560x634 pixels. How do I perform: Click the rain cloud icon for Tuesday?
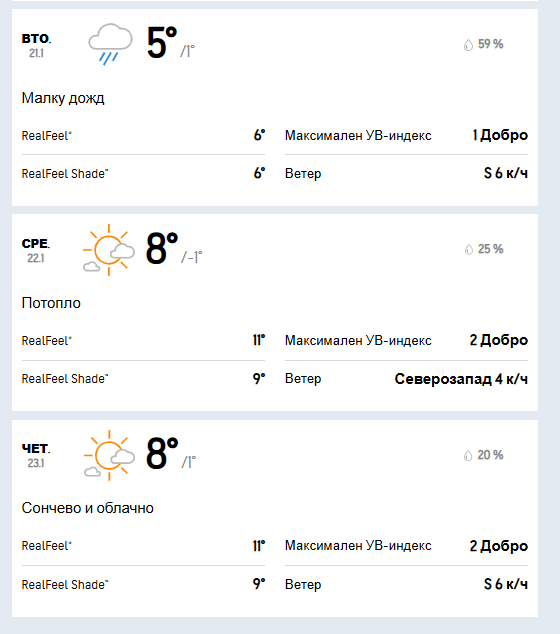point(110,44)
